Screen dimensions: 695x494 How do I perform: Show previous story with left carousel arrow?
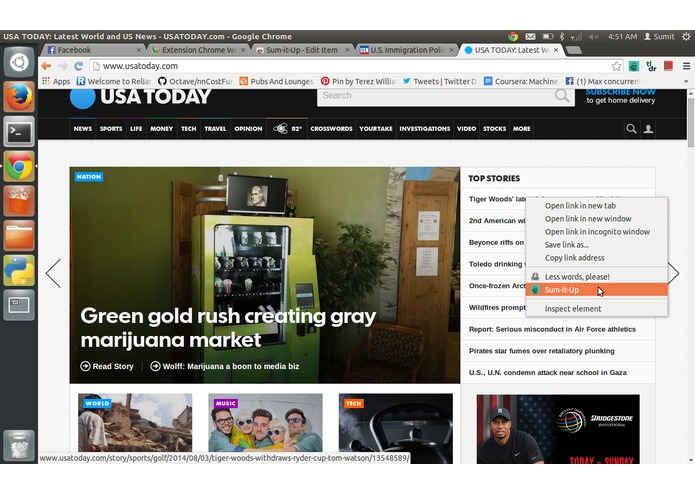54,273
